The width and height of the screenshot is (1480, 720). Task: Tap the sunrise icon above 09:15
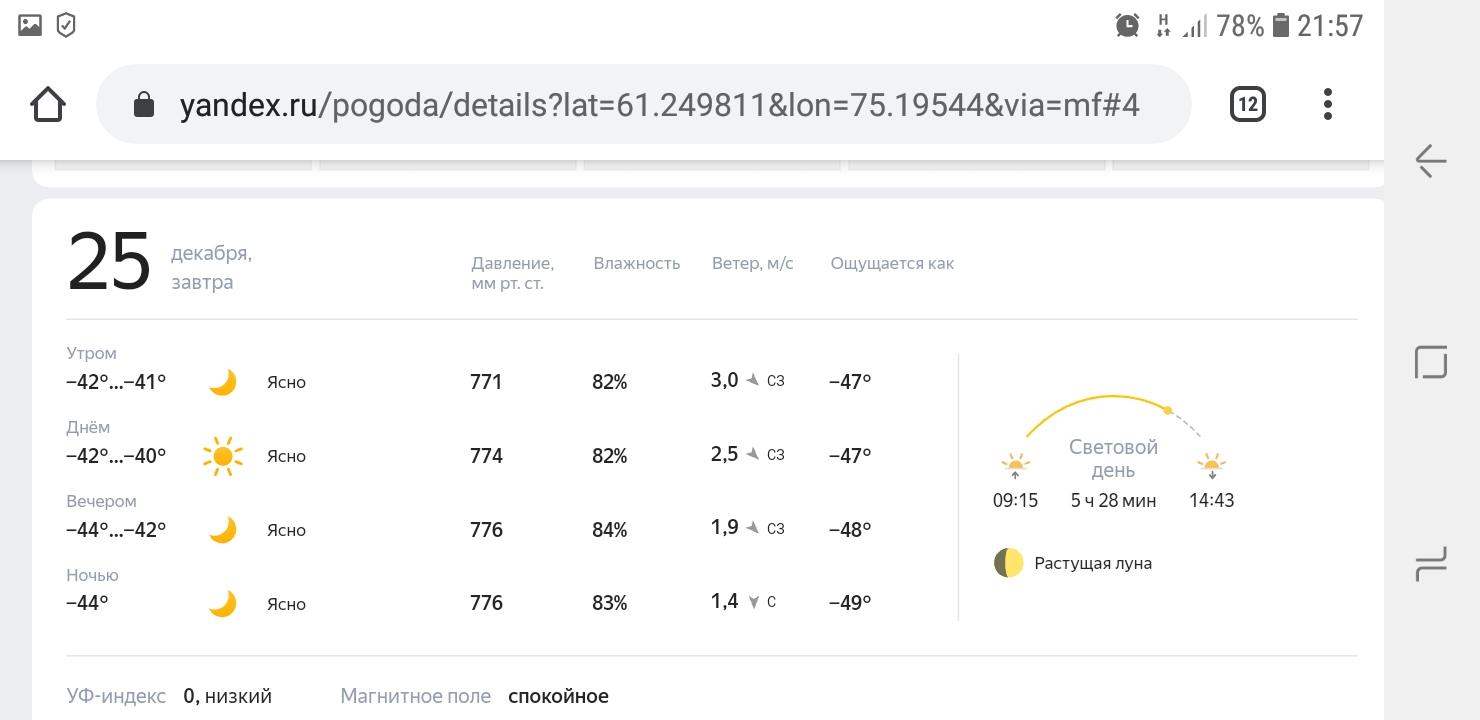pos(1015,465)
